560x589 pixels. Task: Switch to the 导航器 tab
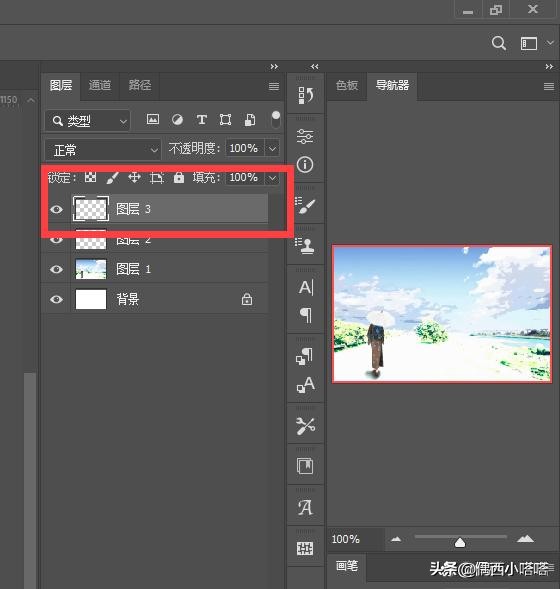392,86
